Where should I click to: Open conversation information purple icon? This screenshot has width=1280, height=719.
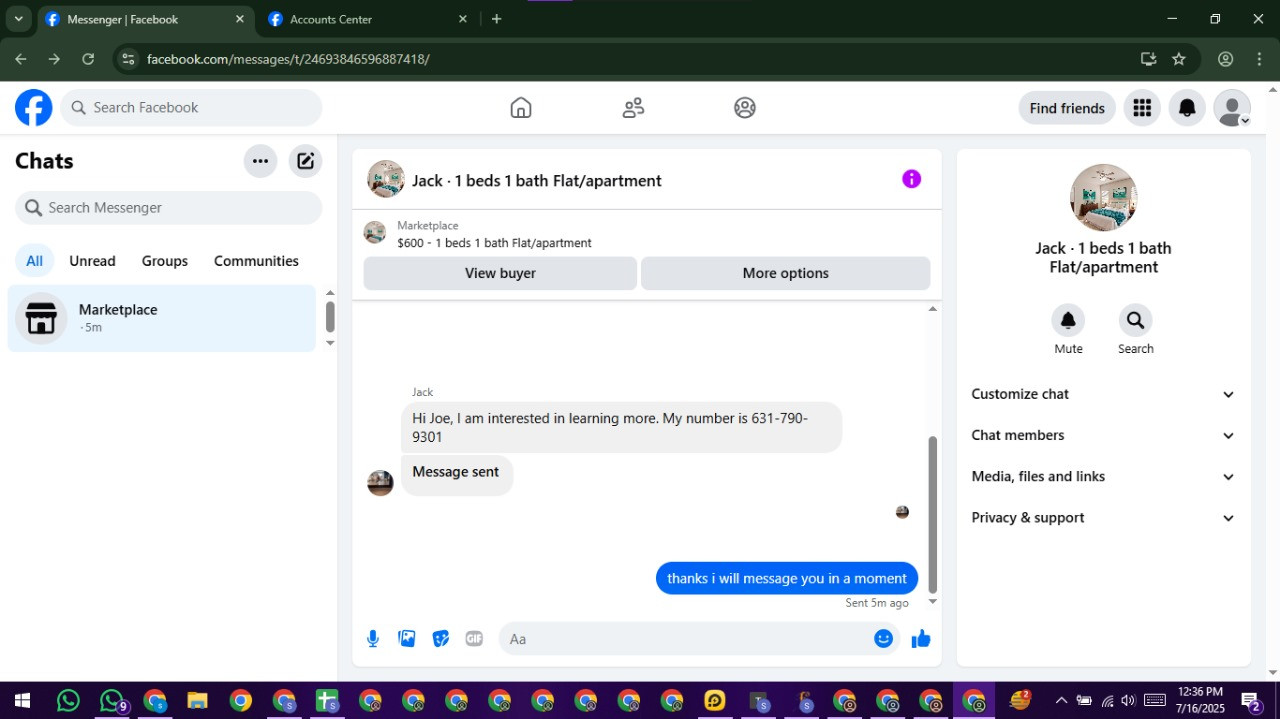pos(911,179)
